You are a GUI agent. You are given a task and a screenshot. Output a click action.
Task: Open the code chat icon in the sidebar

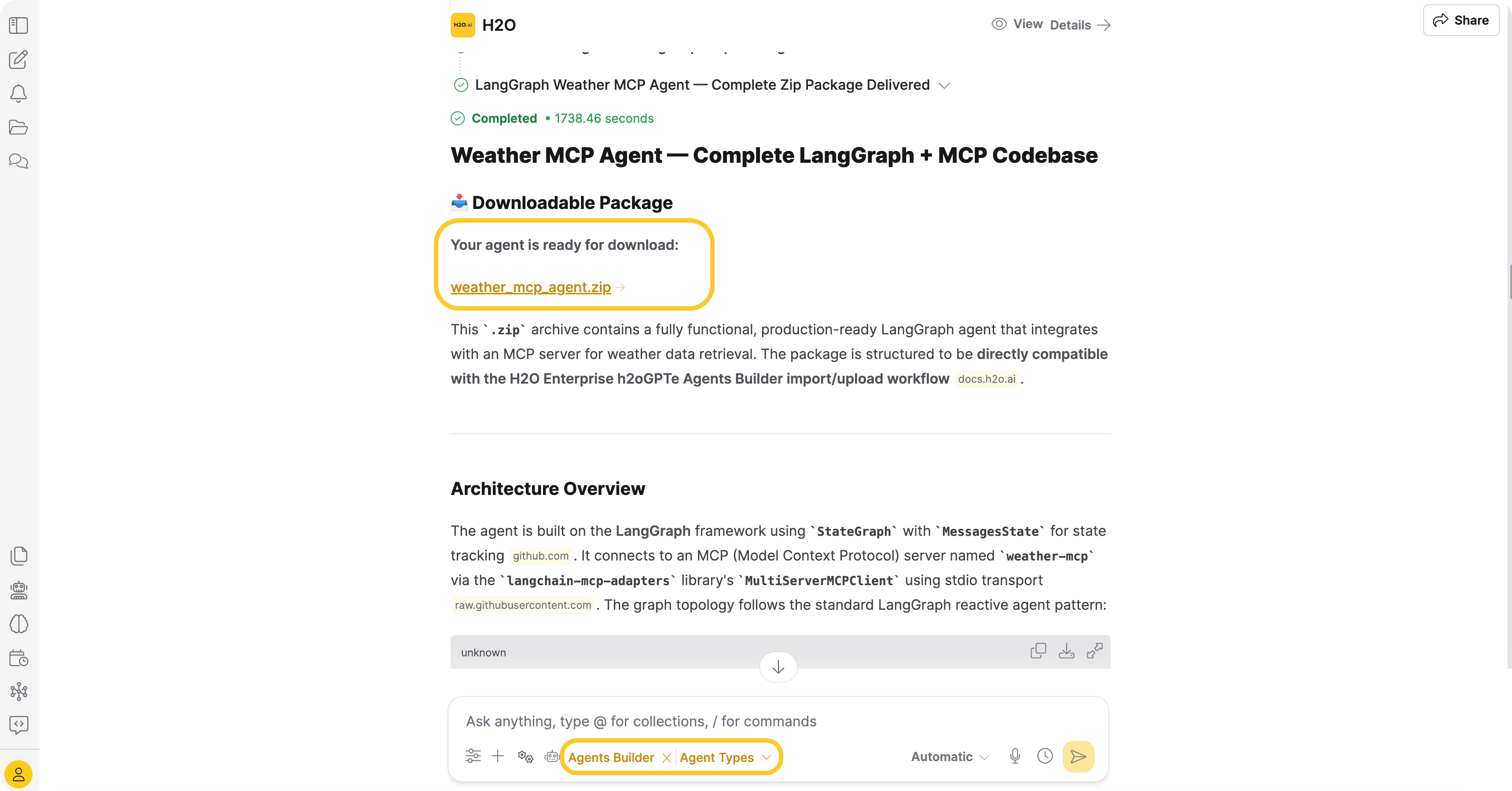pos(19,725)
